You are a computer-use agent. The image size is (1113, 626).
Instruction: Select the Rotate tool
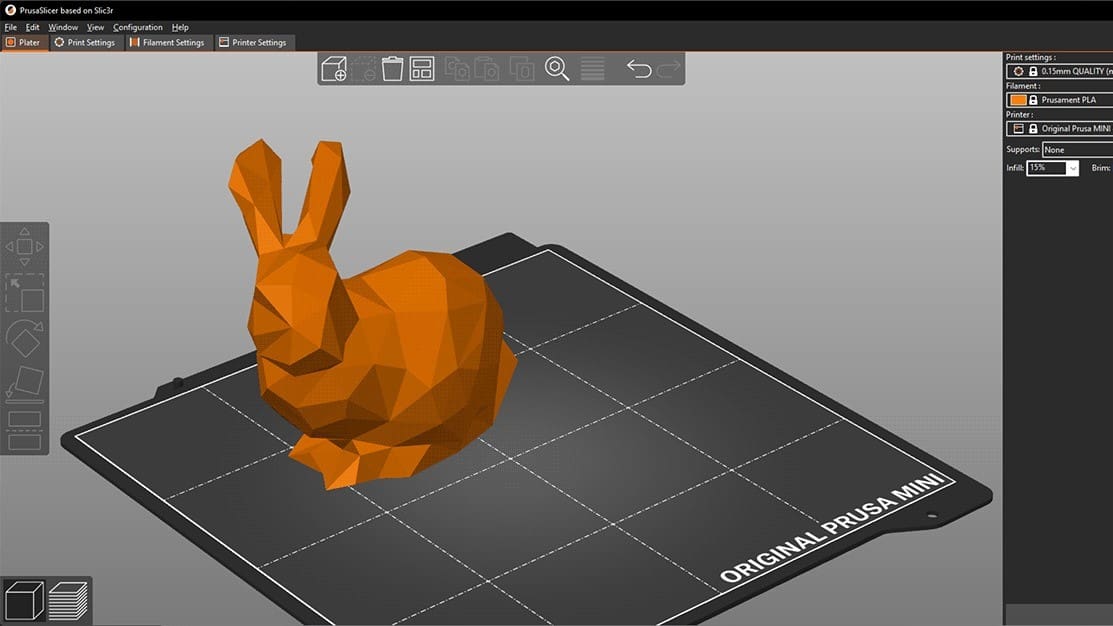(25, 339)
